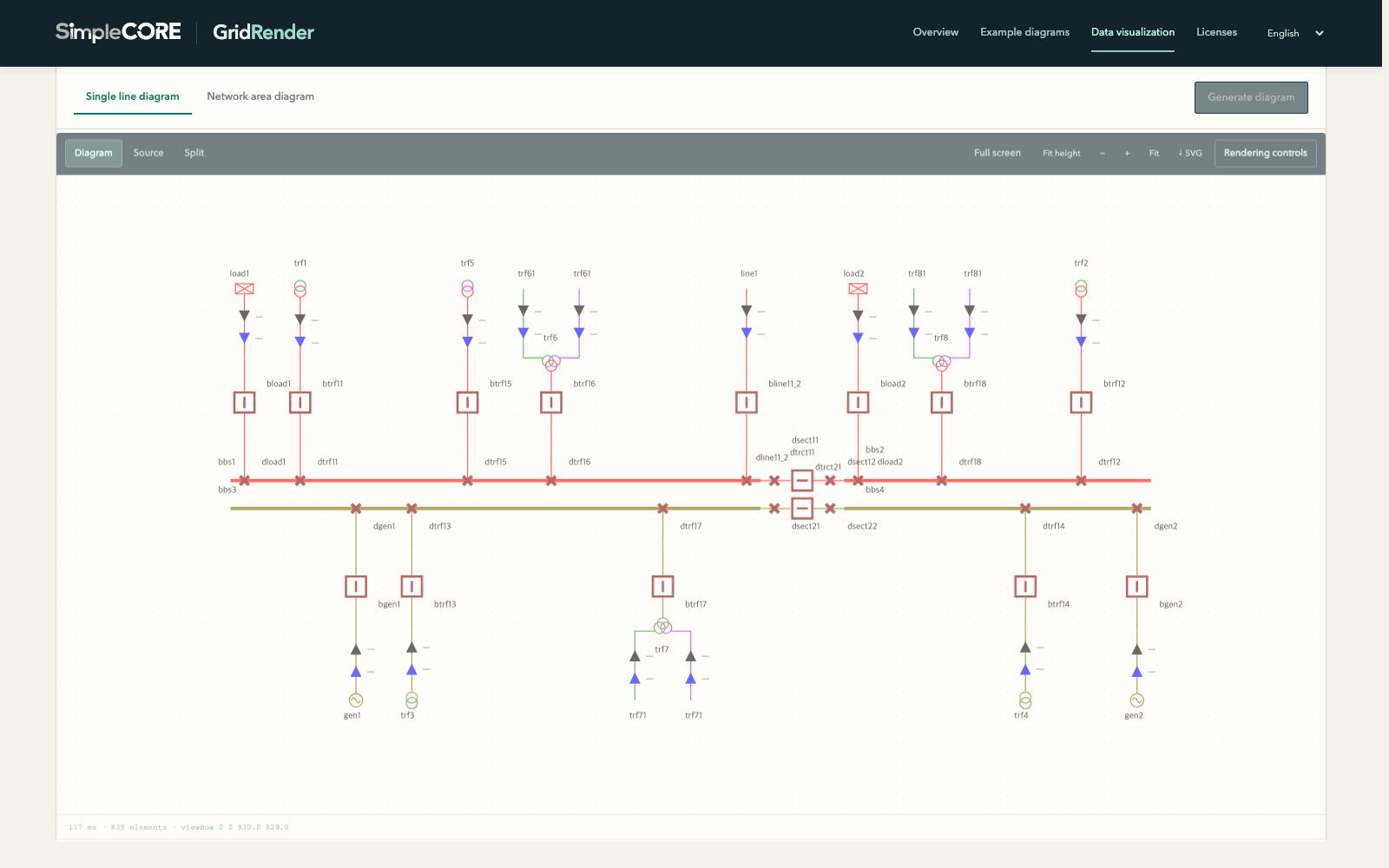Select the trf5 transformer symbol
The width and height of the screenshot is (1389, 868).
467,289
